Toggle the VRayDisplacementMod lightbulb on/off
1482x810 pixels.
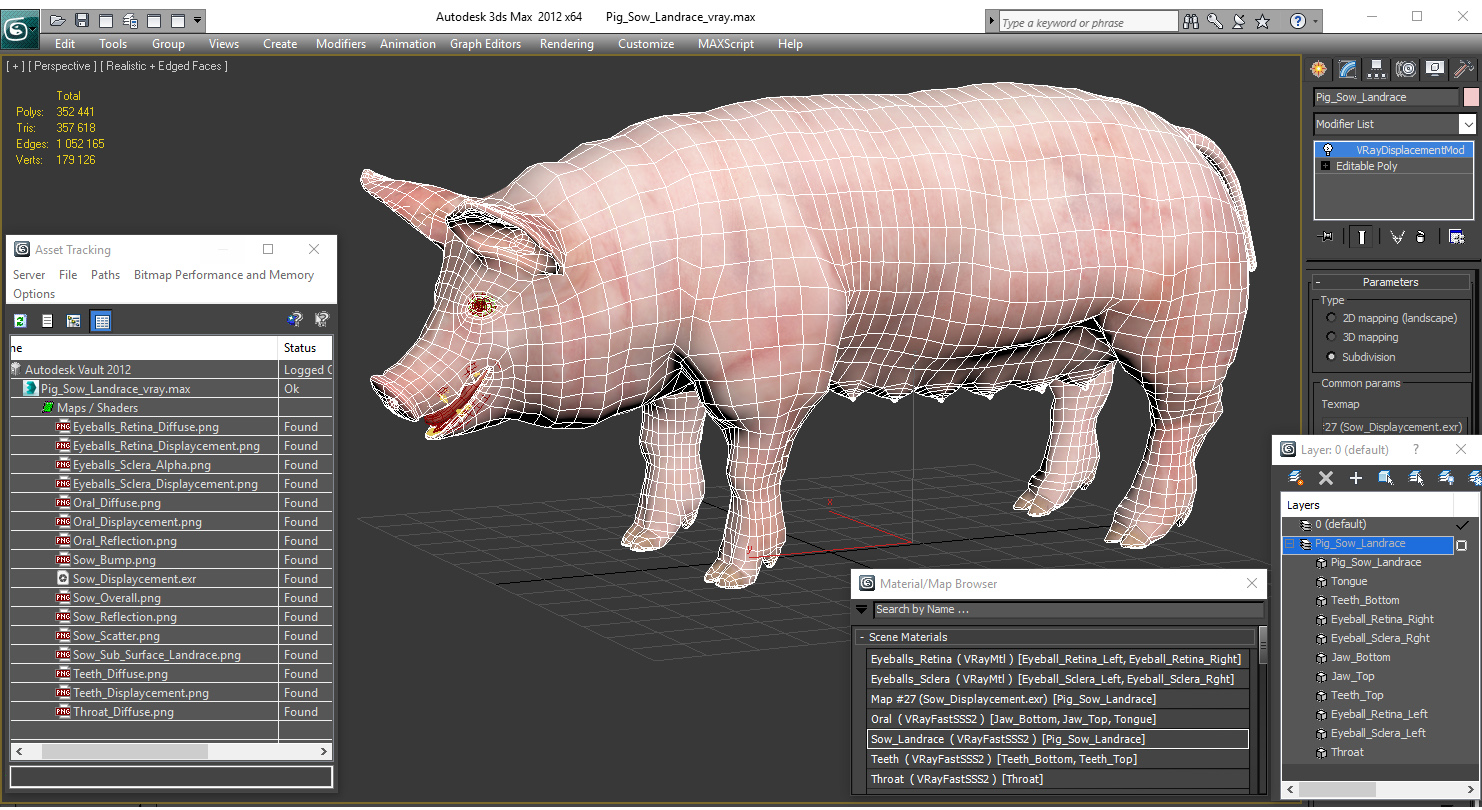click(1327, 150)
